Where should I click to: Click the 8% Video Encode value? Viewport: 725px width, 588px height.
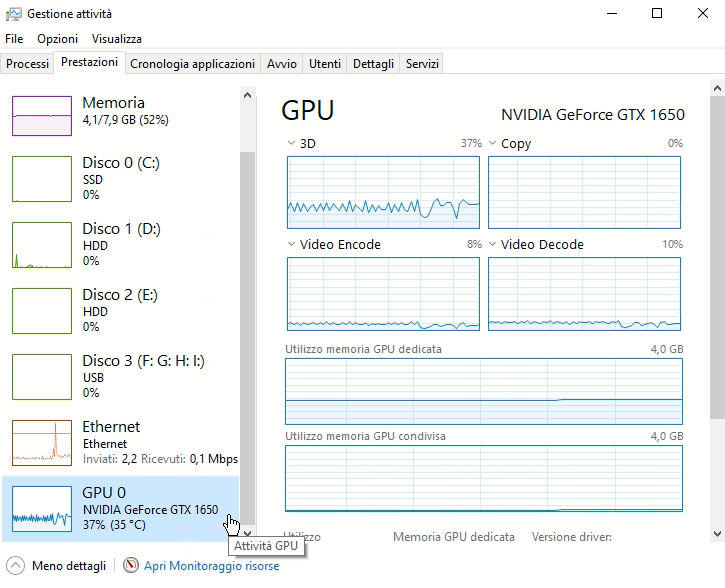[474, 244]
